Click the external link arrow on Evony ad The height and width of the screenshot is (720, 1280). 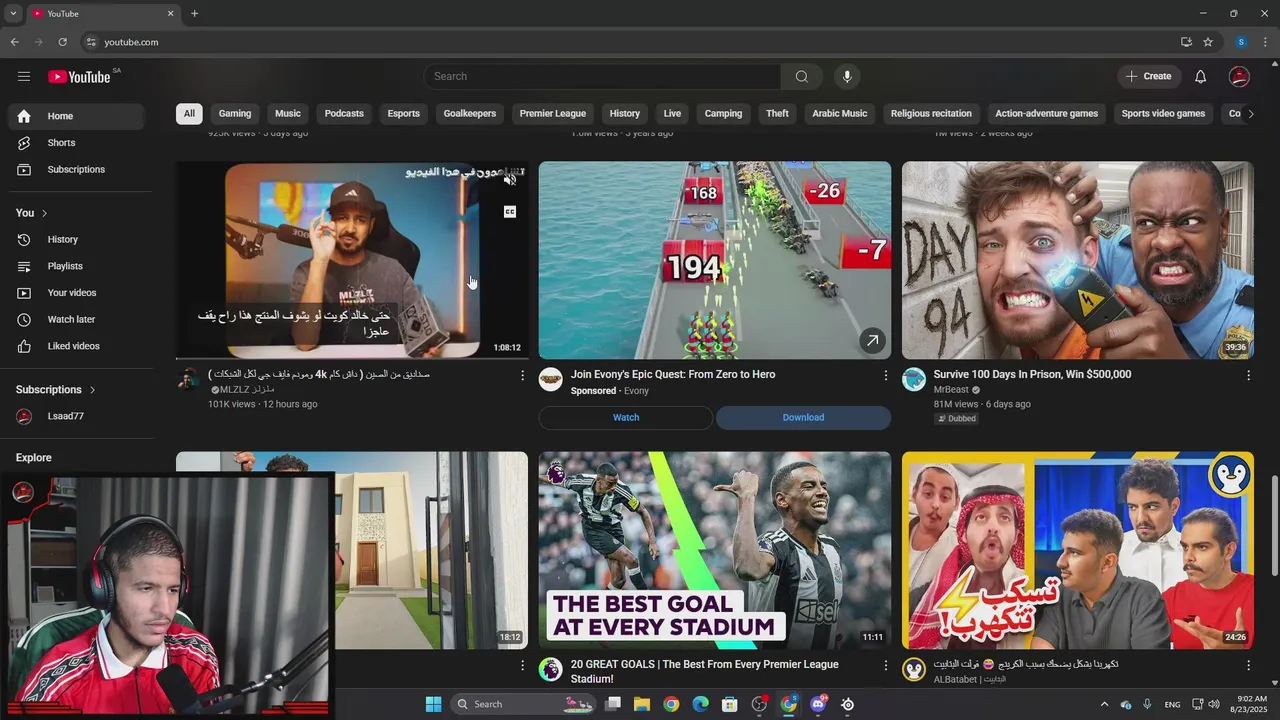coord(872,341)
